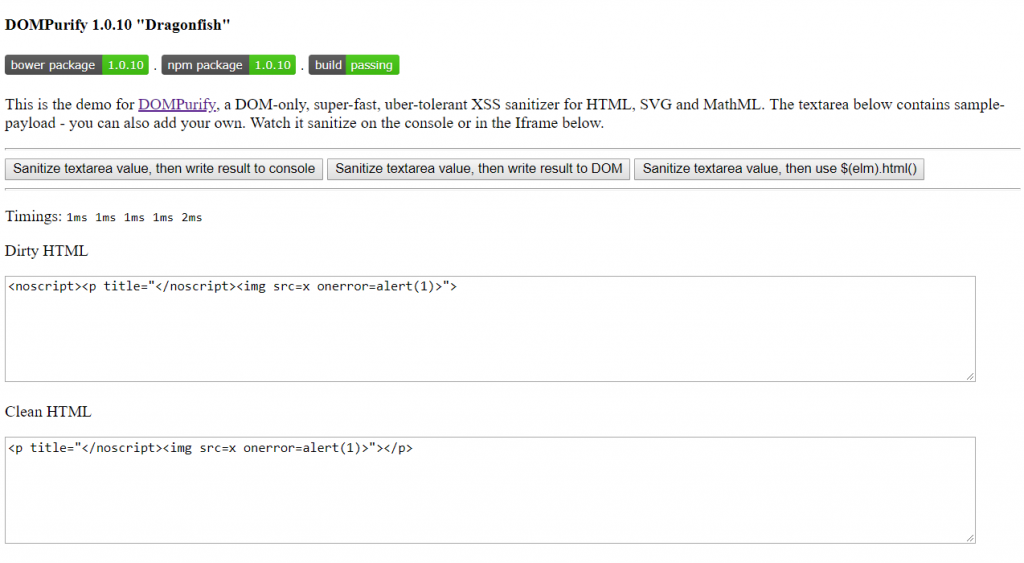
Task: Click the 2ms timing value
Action: (x=192, y=217)
